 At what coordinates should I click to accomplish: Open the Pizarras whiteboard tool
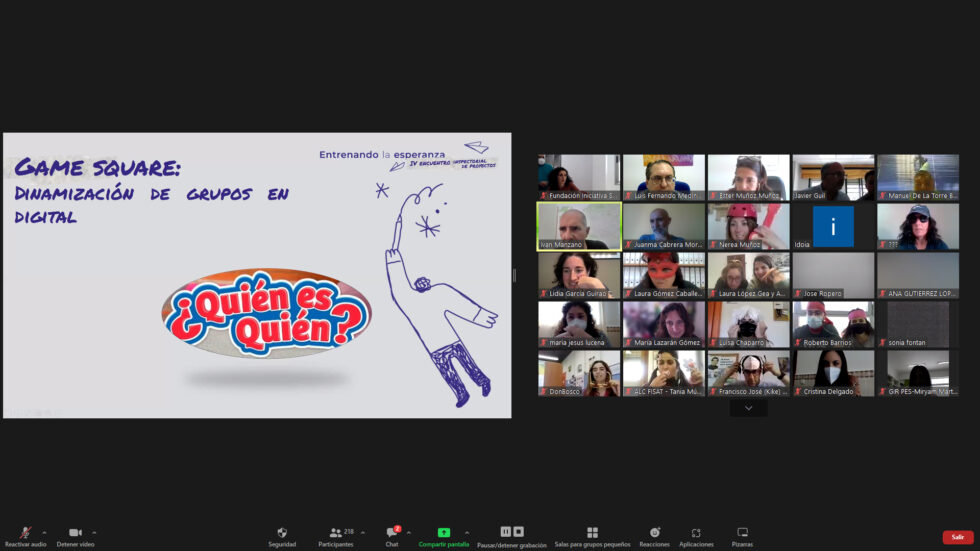click(742, 533)
